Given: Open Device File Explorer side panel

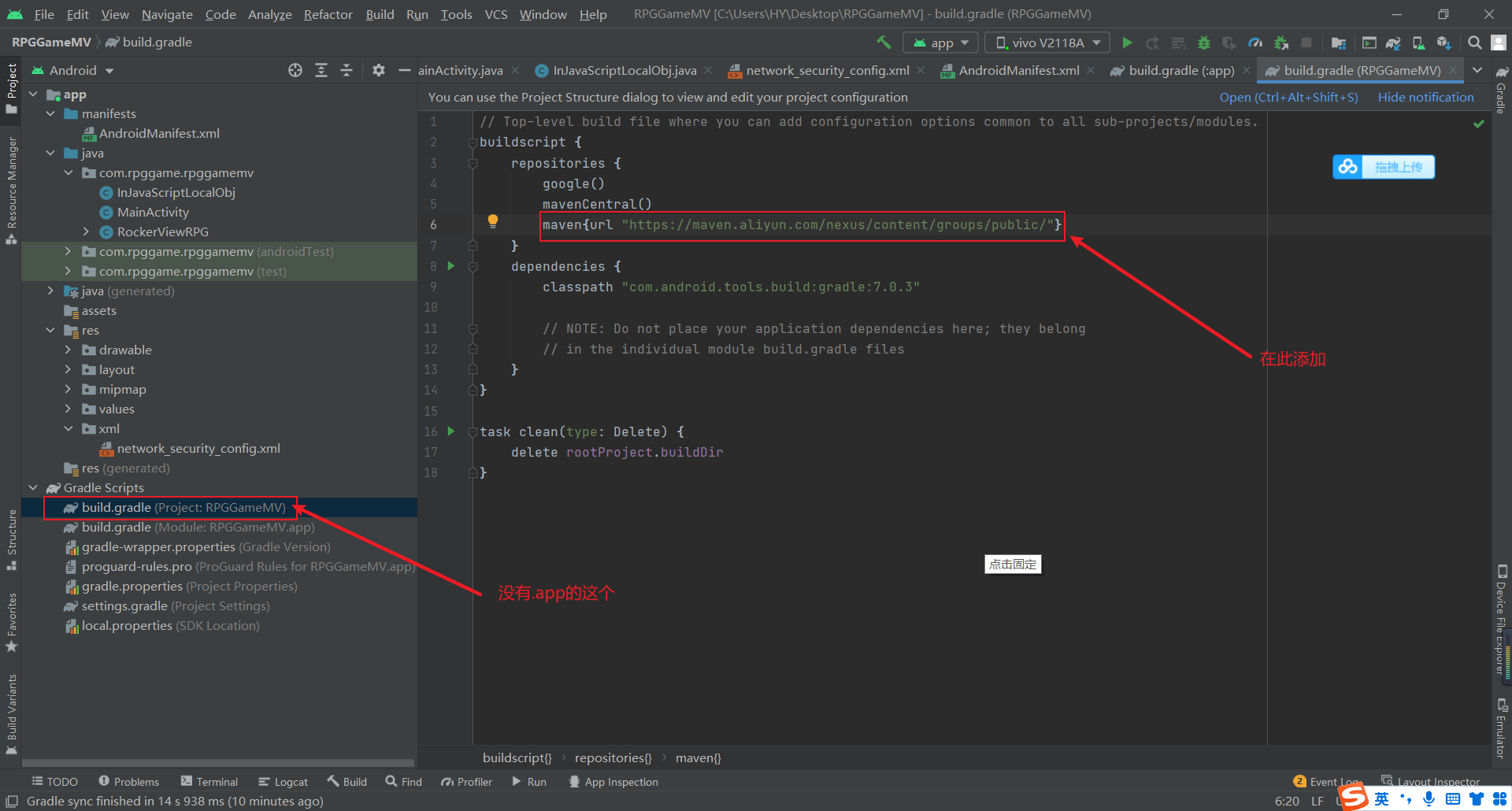Looking at the screenshot, I should (1502, 620).
